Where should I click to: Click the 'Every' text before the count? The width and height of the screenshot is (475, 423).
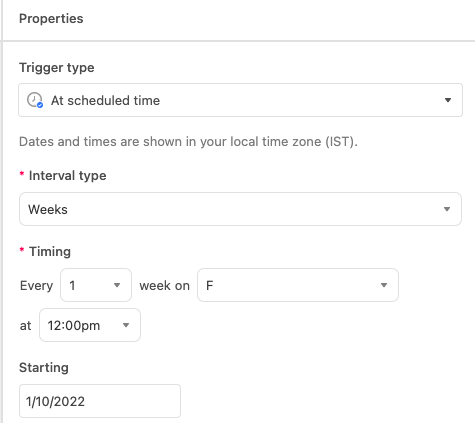(x=36, y=286)
